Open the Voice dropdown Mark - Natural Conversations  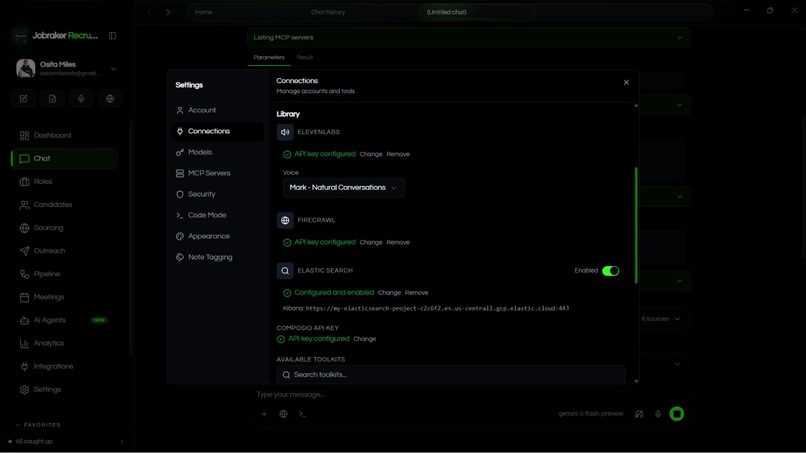(343, 188)
